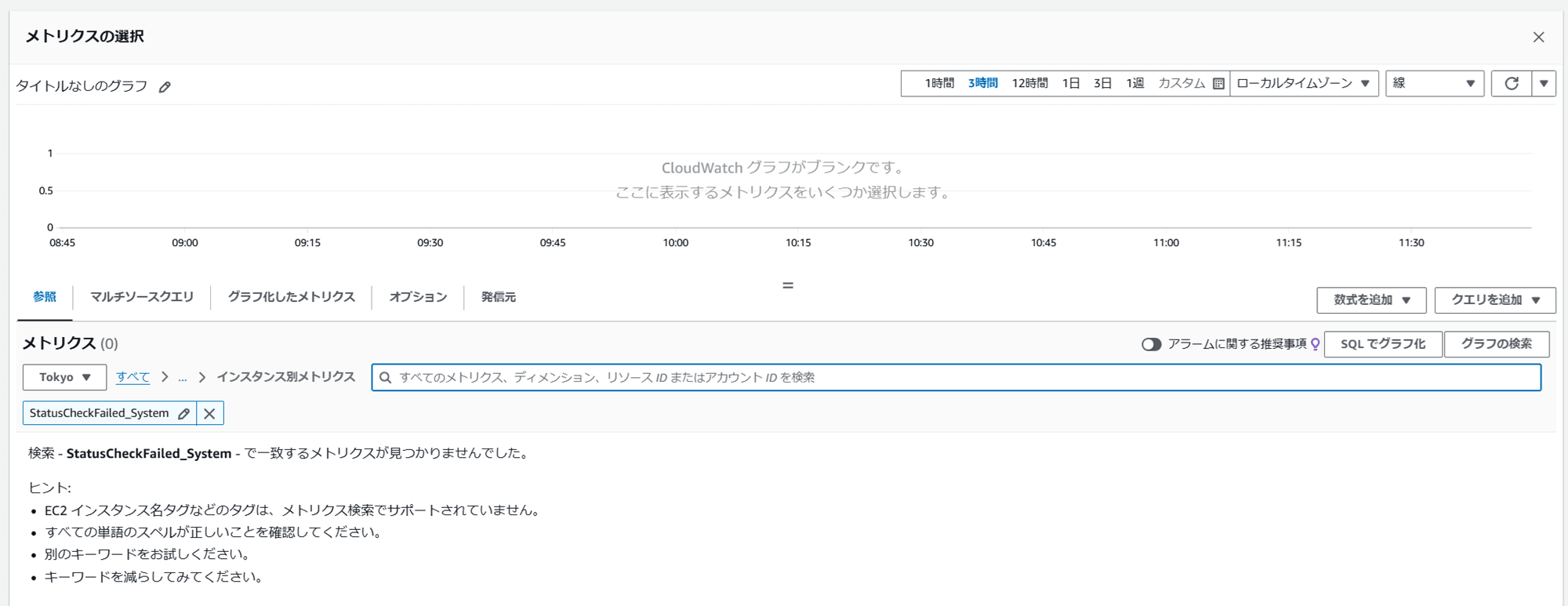Image resolution: width=1568 pixels, height=606 pixels.
Task: Open the add query dropdown
Action: (1495, 300)
